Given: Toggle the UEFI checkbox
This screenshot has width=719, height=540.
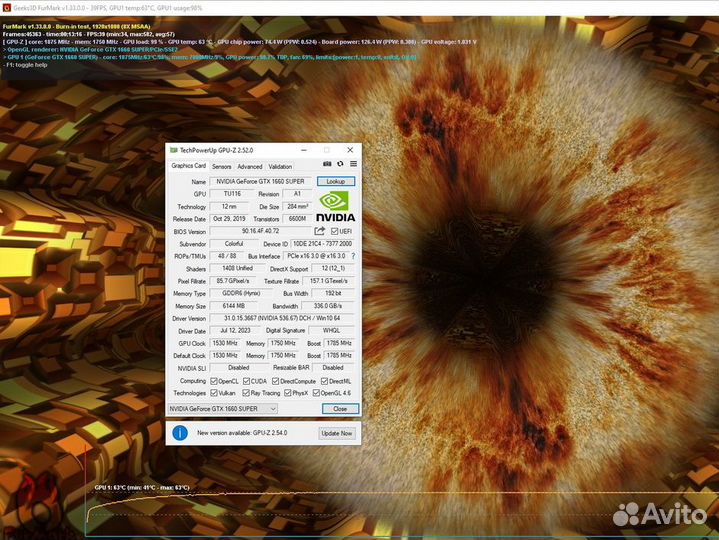Looking at the screenshot, I should coord(334,231).
